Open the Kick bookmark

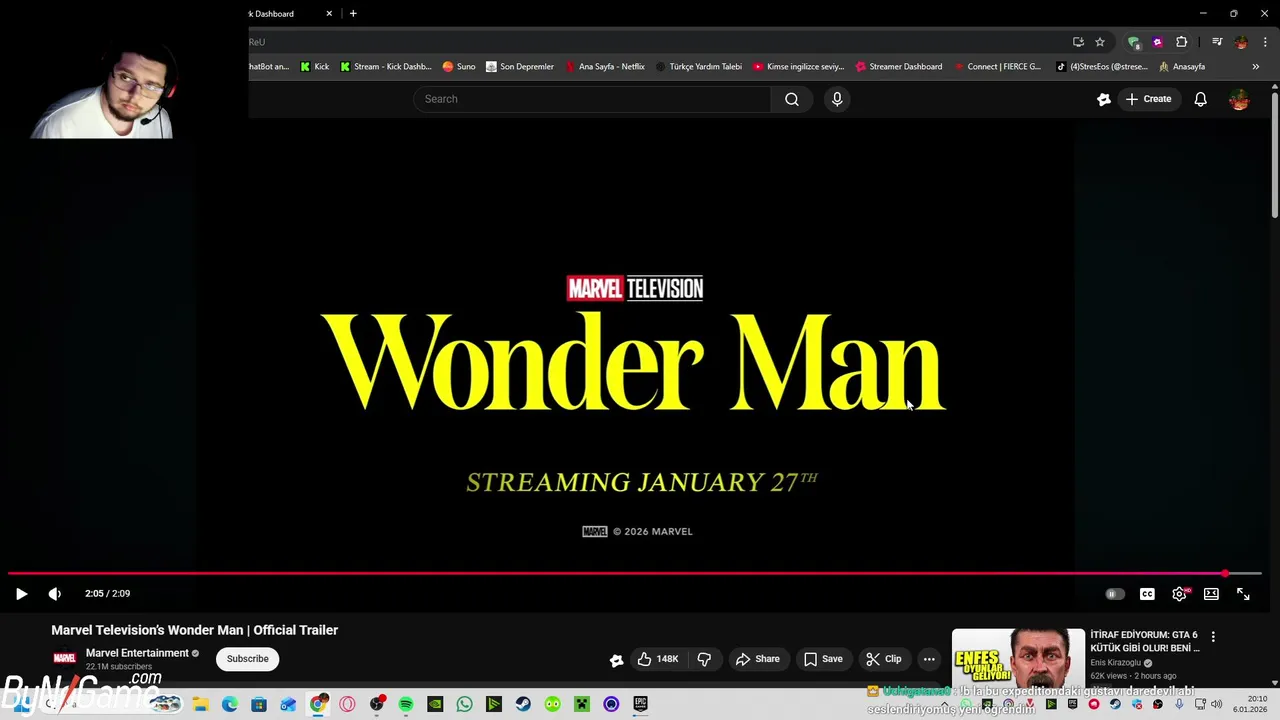[x=314, y=67]
